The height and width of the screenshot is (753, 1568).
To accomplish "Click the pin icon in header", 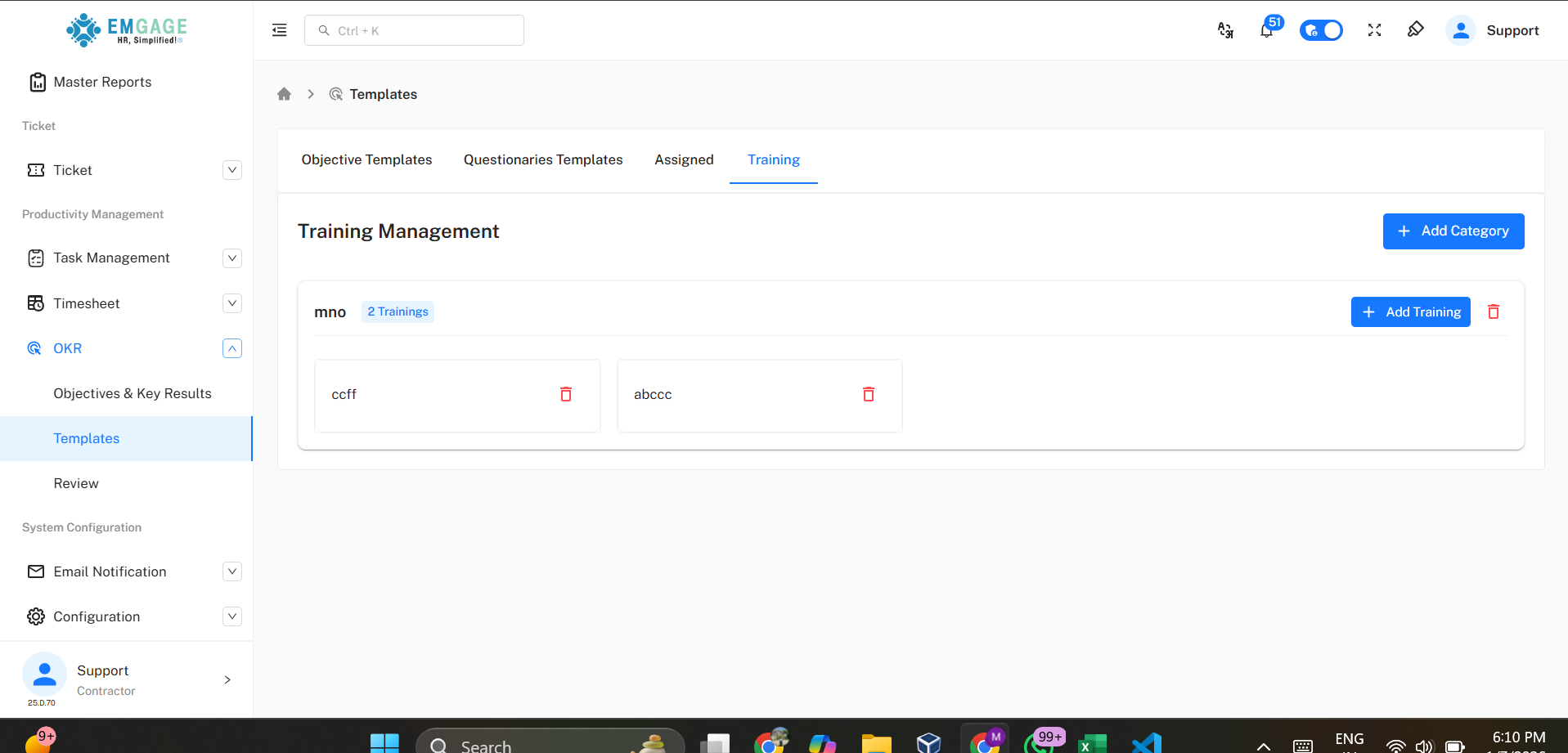I will click(1415, 30).
